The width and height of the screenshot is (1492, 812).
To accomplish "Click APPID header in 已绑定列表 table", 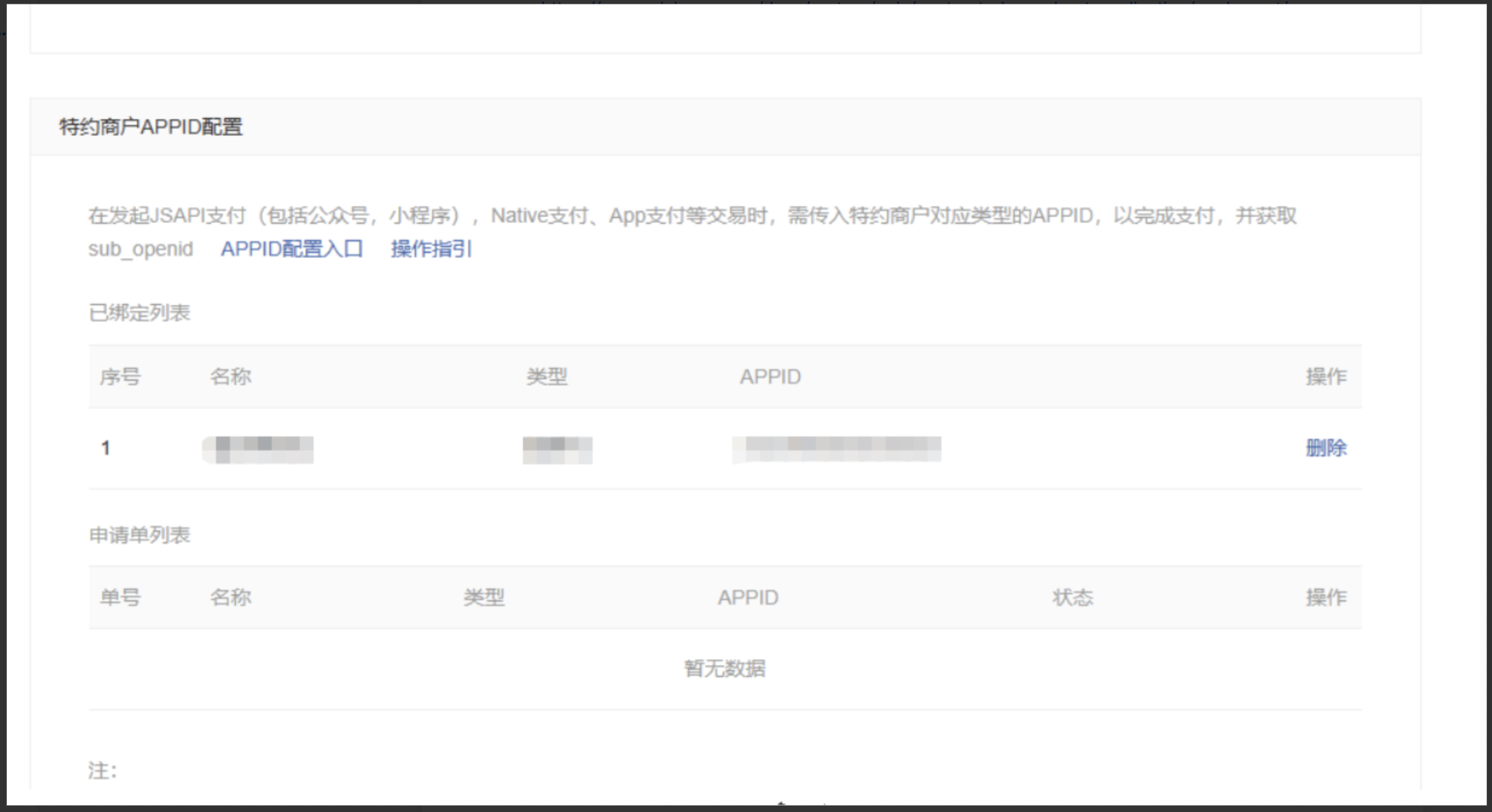I will 770,377.
